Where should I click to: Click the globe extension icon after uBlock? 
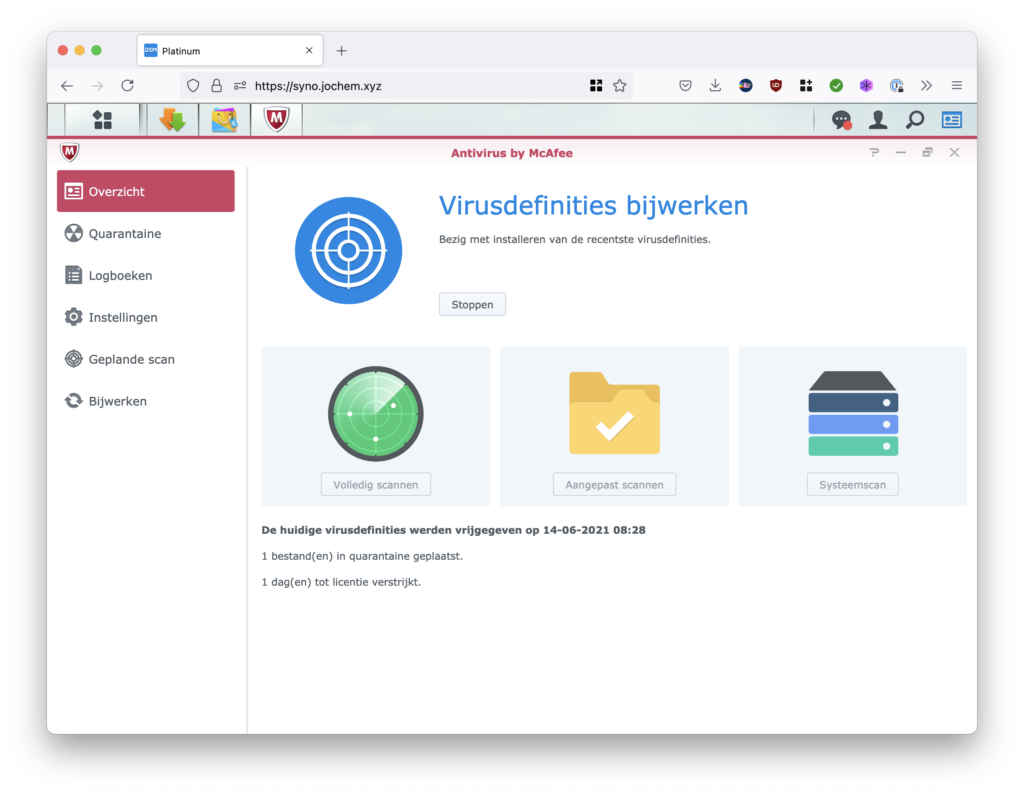[x=745, y=86]
